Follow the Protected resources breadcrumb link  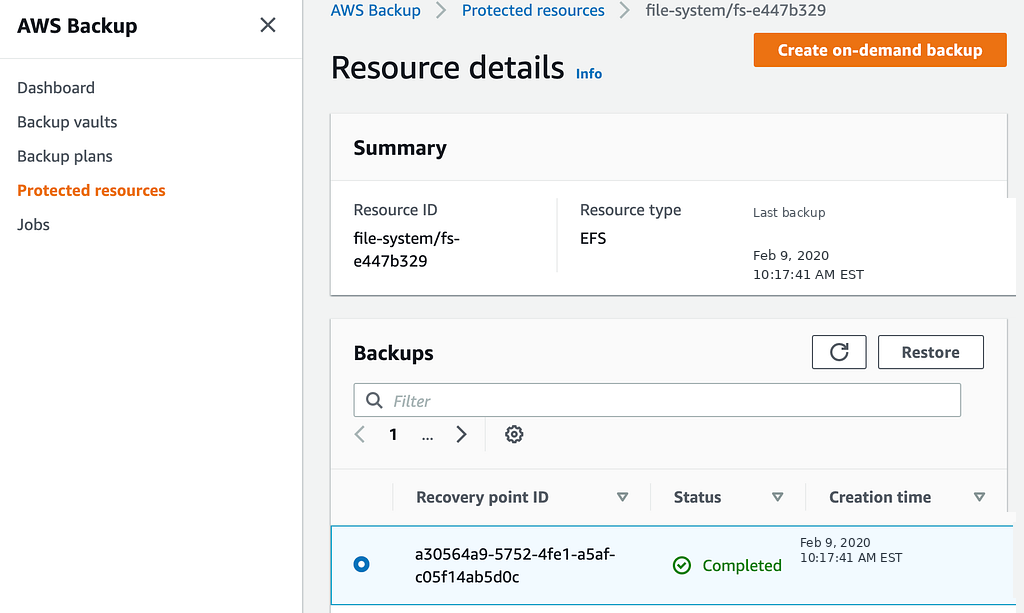[533, 10]
